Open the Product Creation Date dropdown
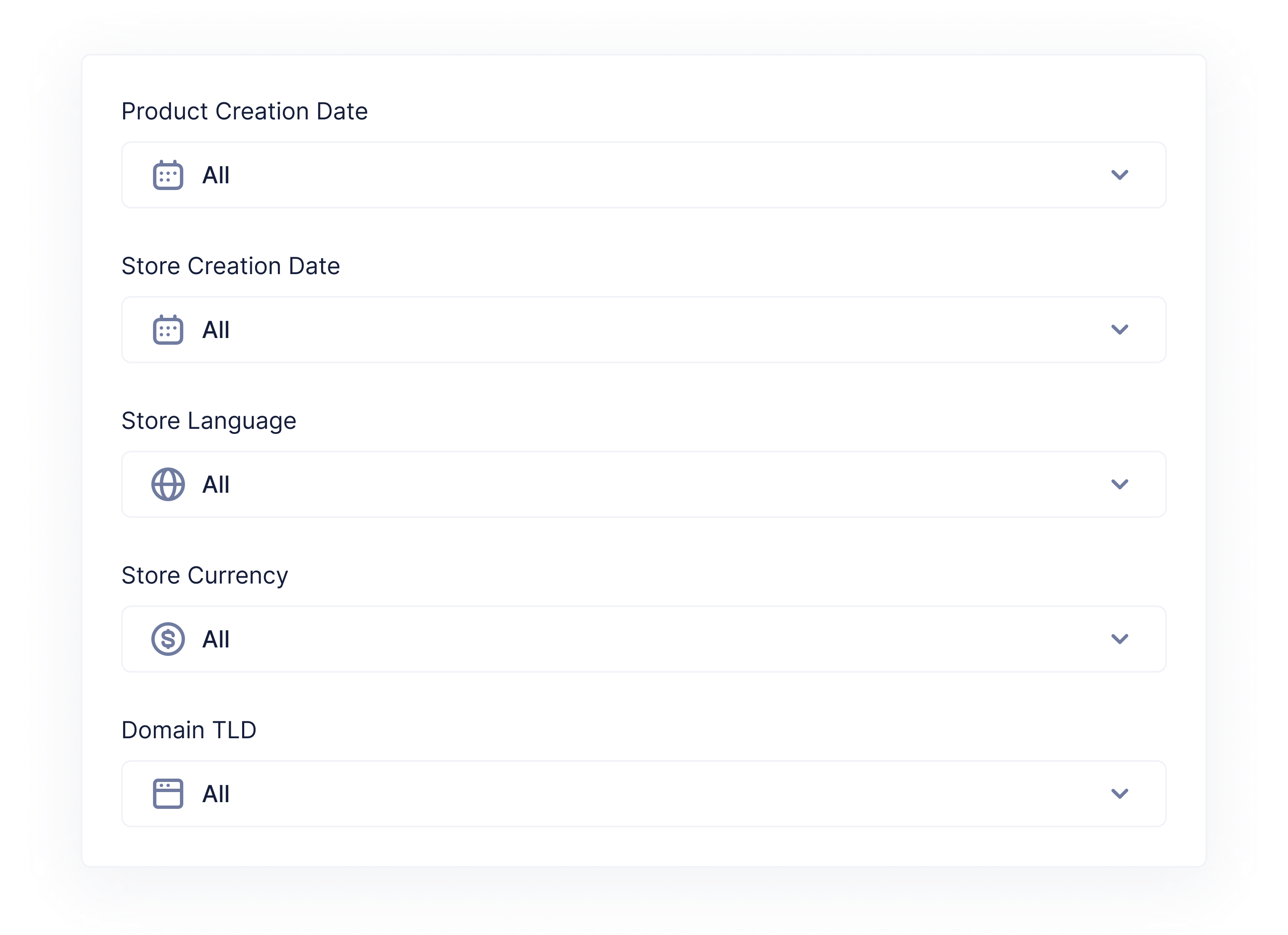Screen dimensions: 1288x935 click(1119, 176)
